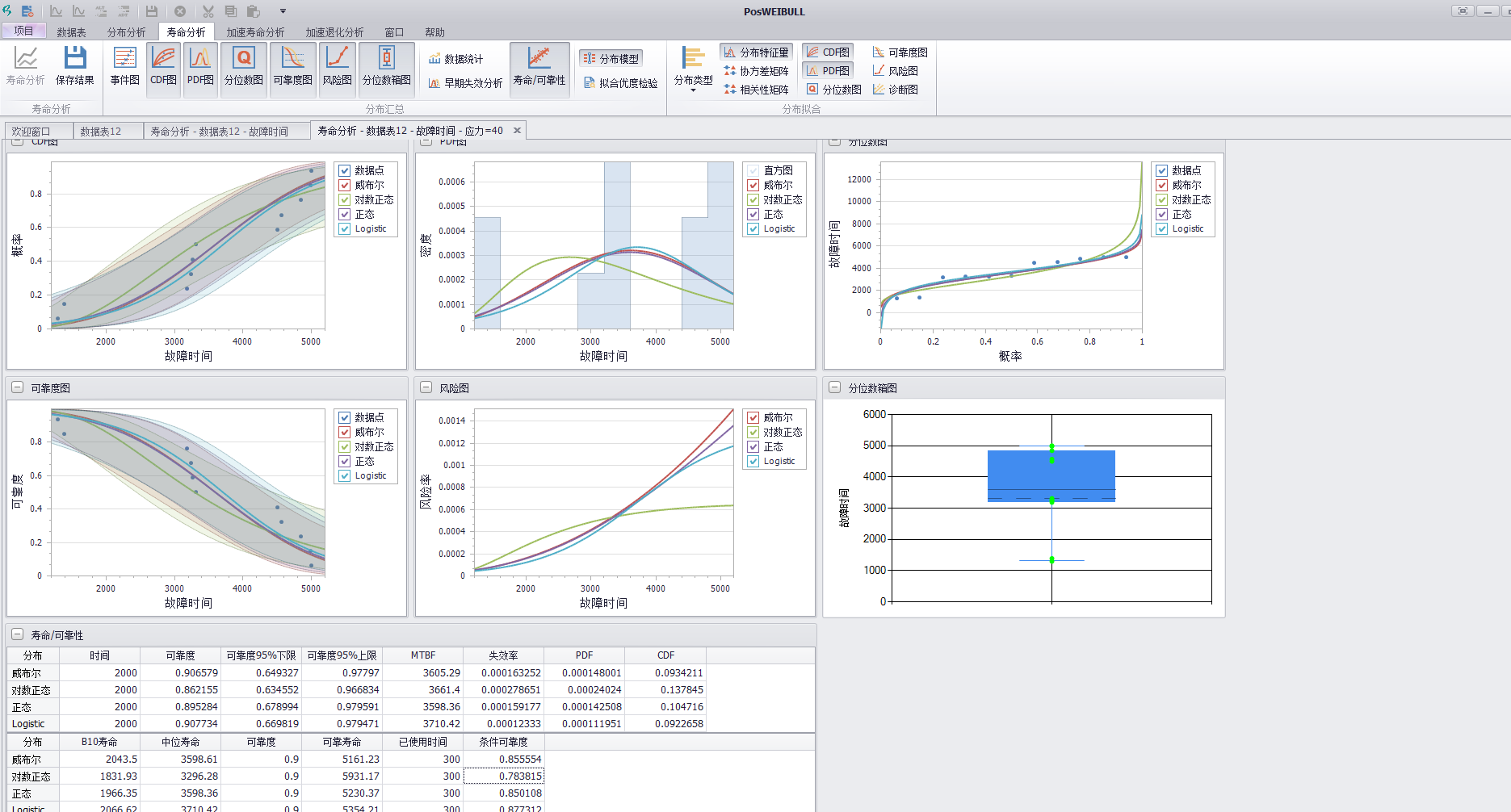
Task: Click the 分布模型 distribution model button
Action: [x=611, y=59]
